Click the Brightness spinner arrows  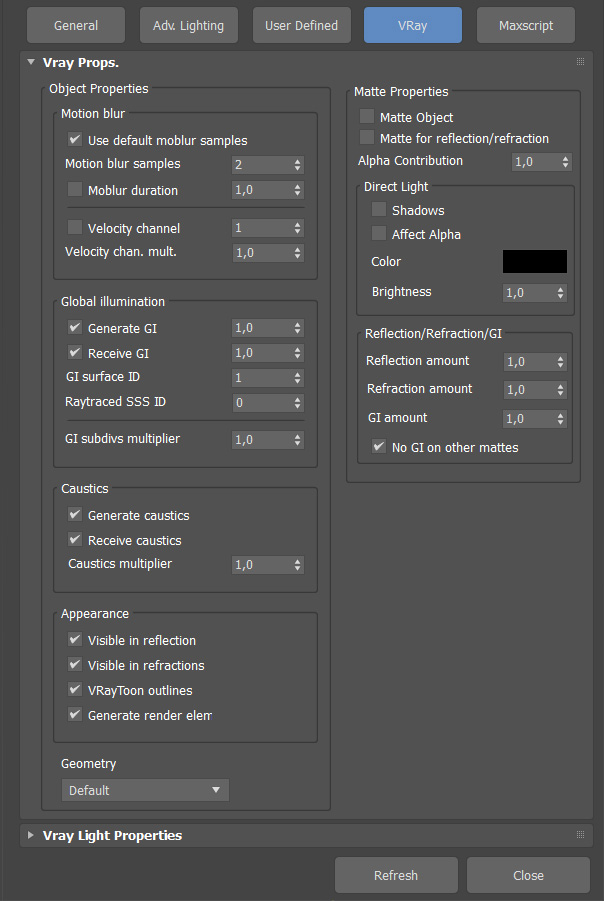coord(560,293)
